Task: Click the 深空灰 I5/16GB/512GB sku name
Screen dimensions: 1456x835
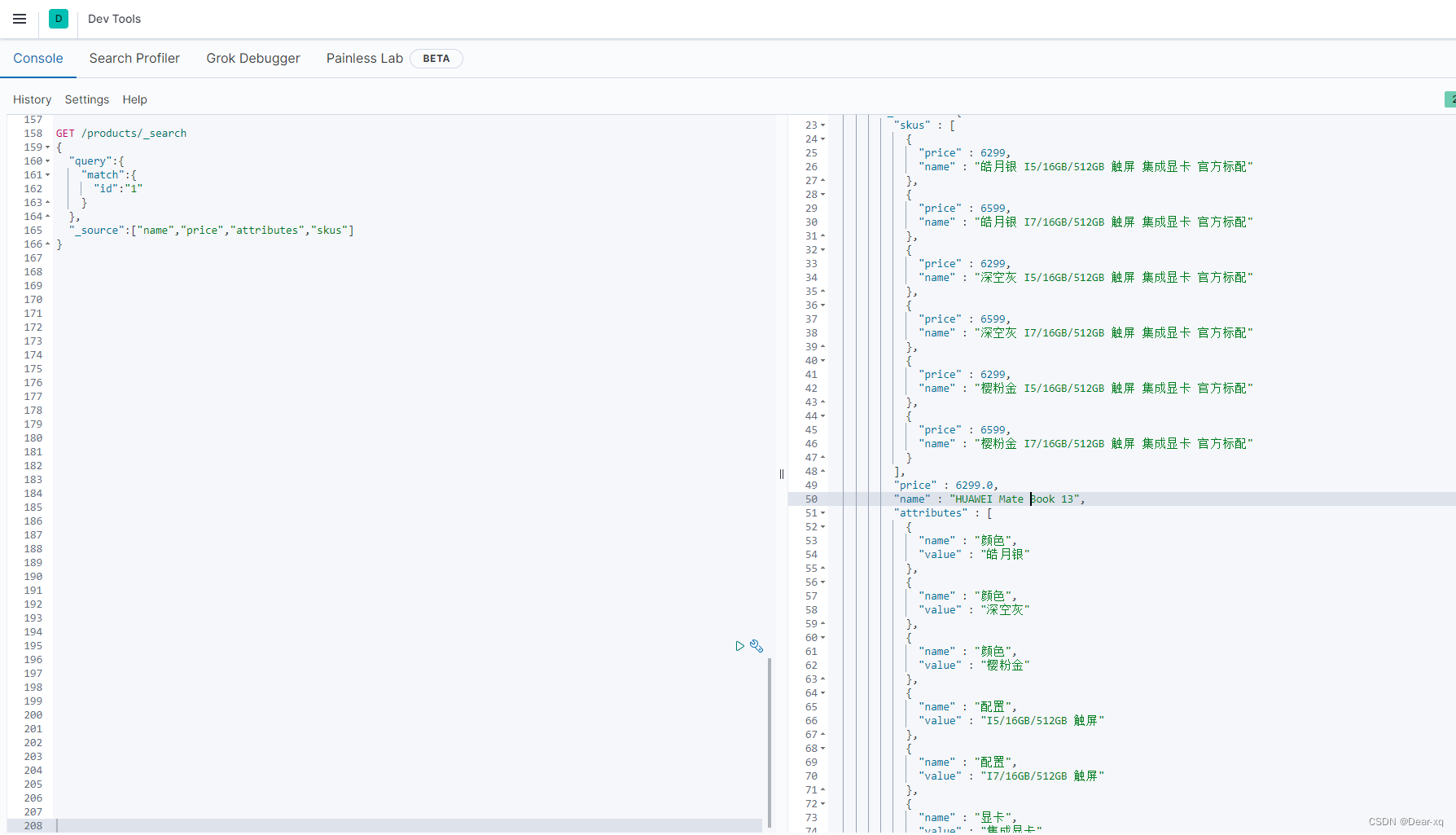Action: click(1113, 278)
